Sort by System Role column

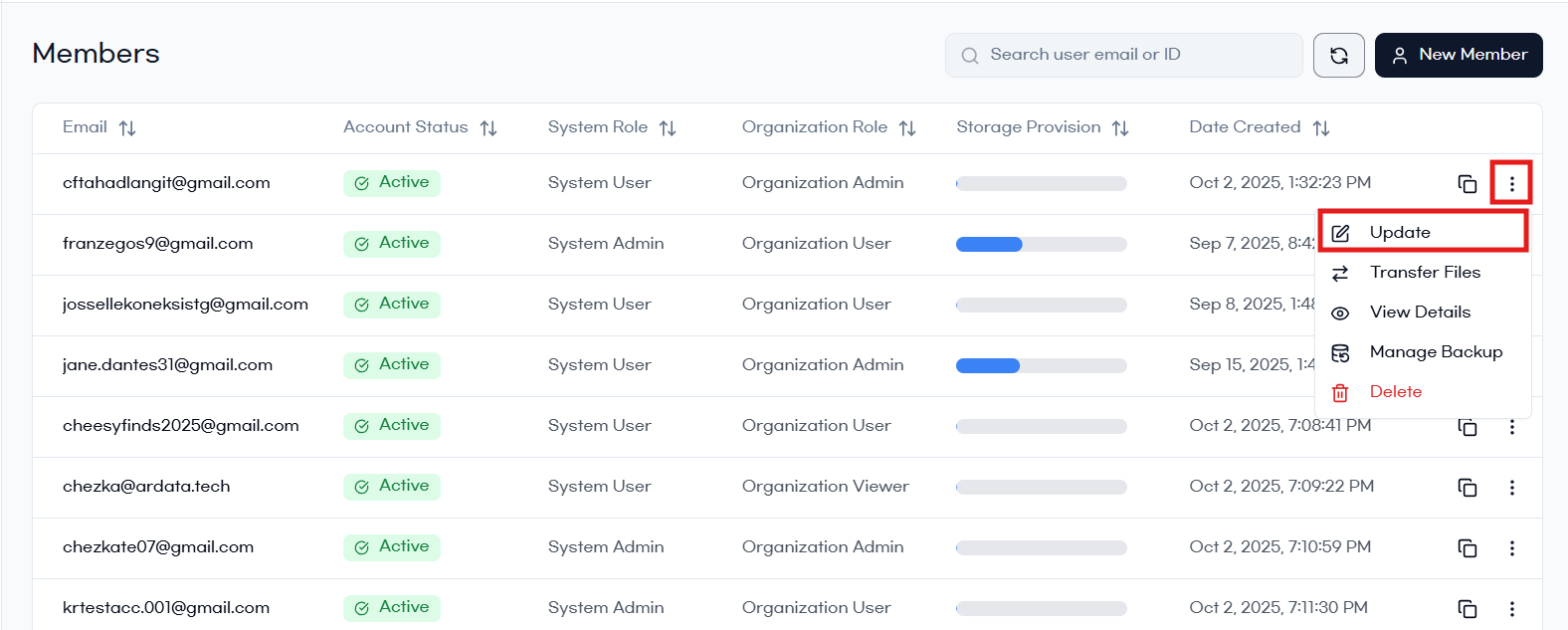(x=668, y=128)
